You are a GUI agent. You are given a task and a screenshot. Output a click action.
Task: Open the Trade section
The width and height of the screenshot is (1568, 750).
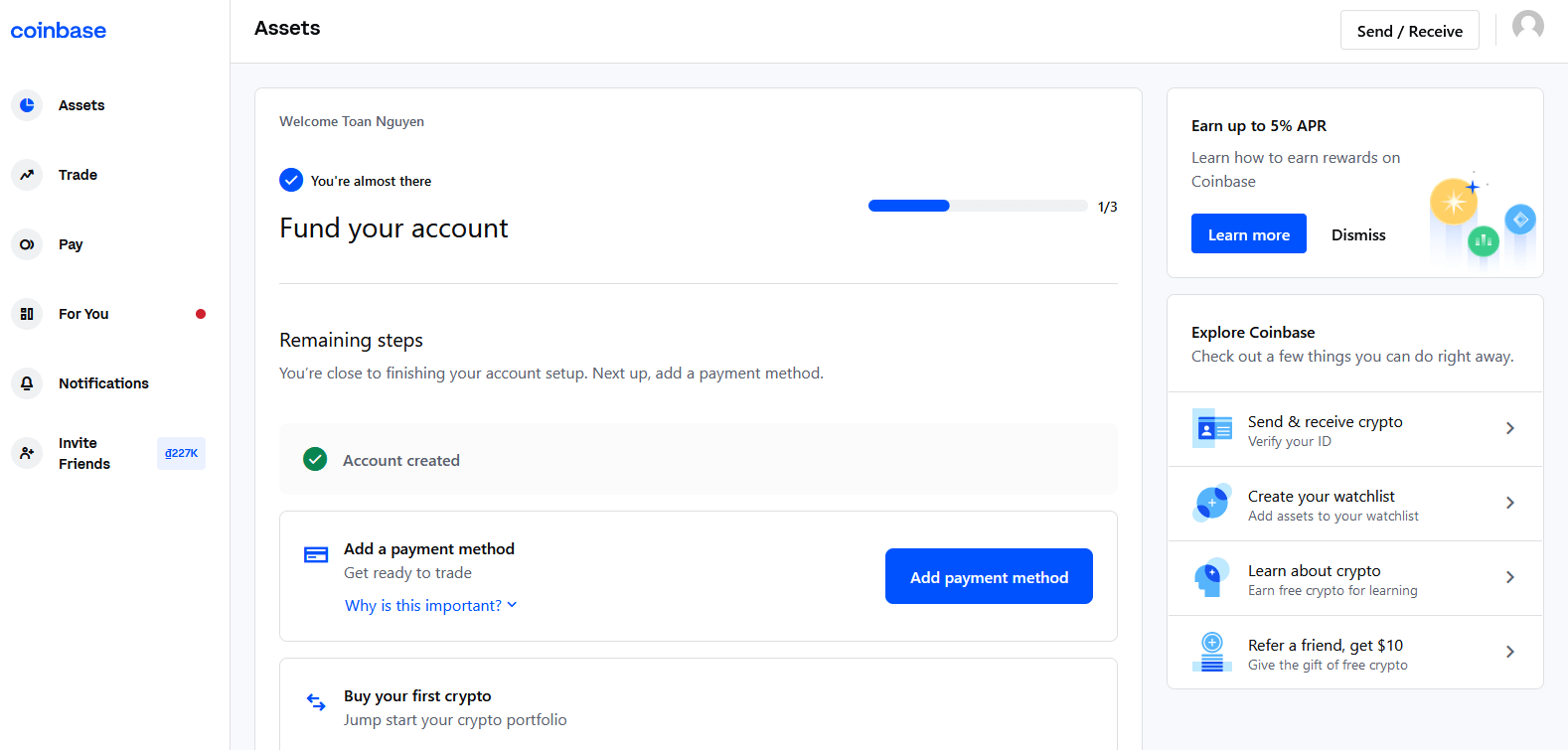pyautogui.click(x=78, y=175)
